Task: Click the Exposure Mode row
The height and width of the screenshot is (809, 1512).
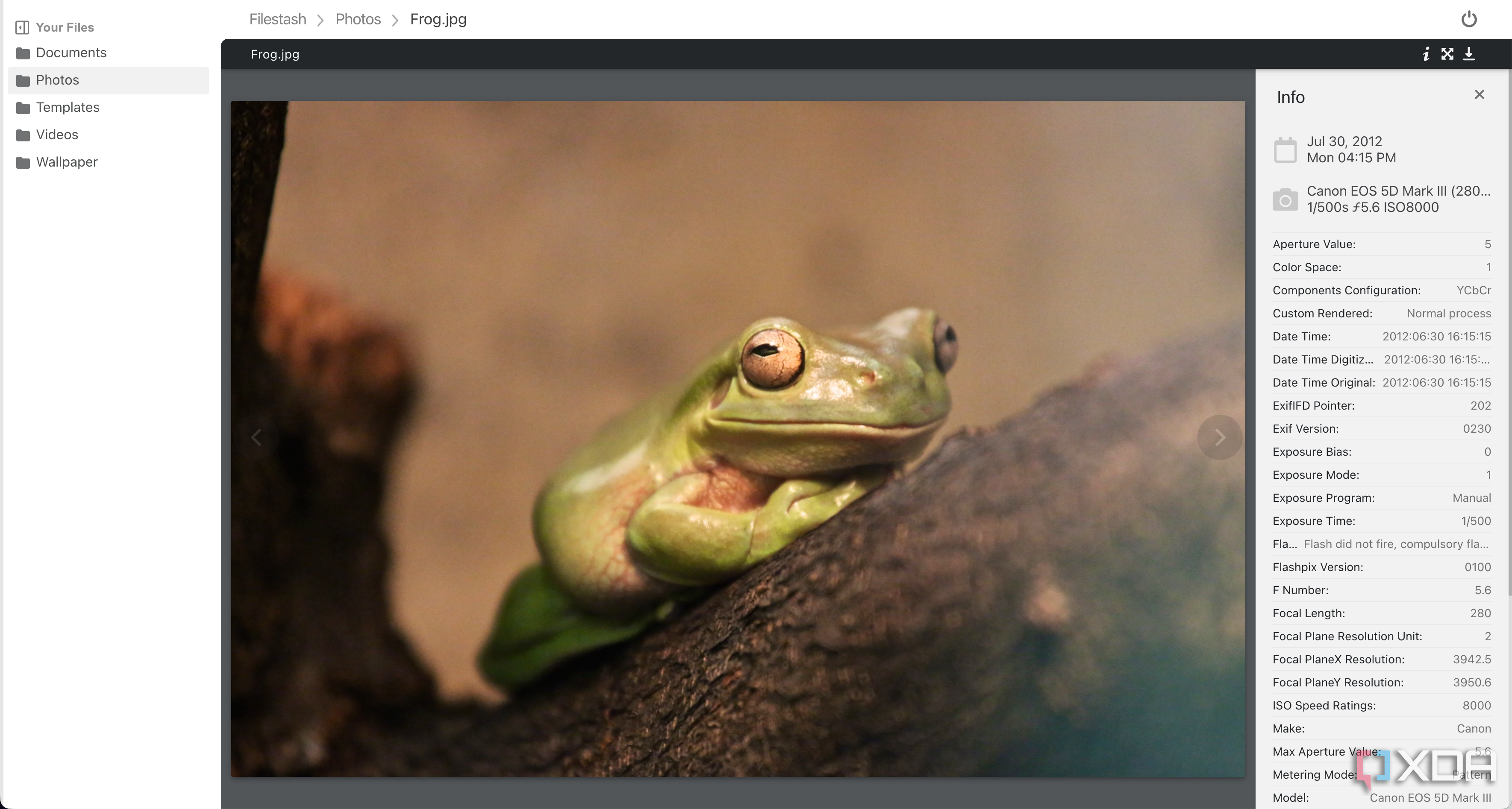Action: coord(1382,475)
